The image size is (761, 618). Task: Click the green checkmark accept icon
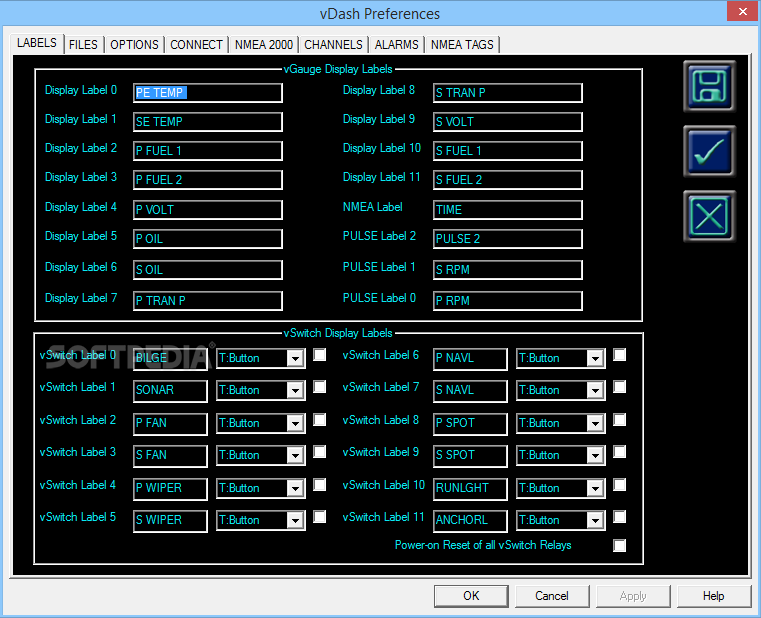[x=709, y=151]
